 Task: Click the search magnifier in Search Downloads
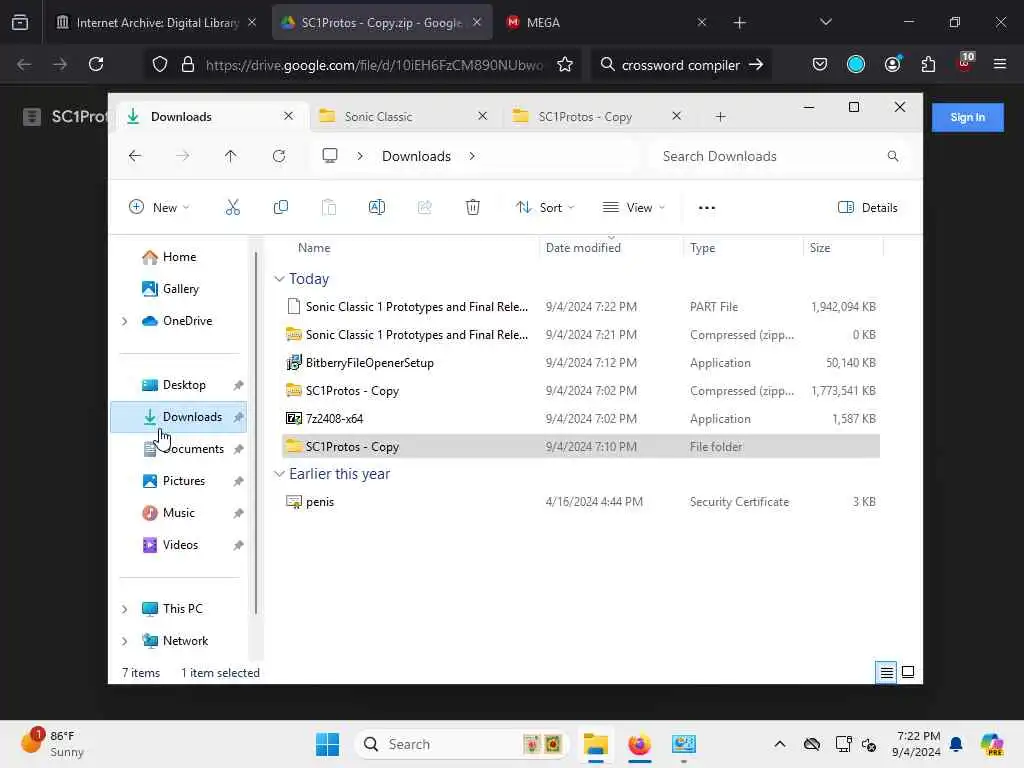(893, 156)
